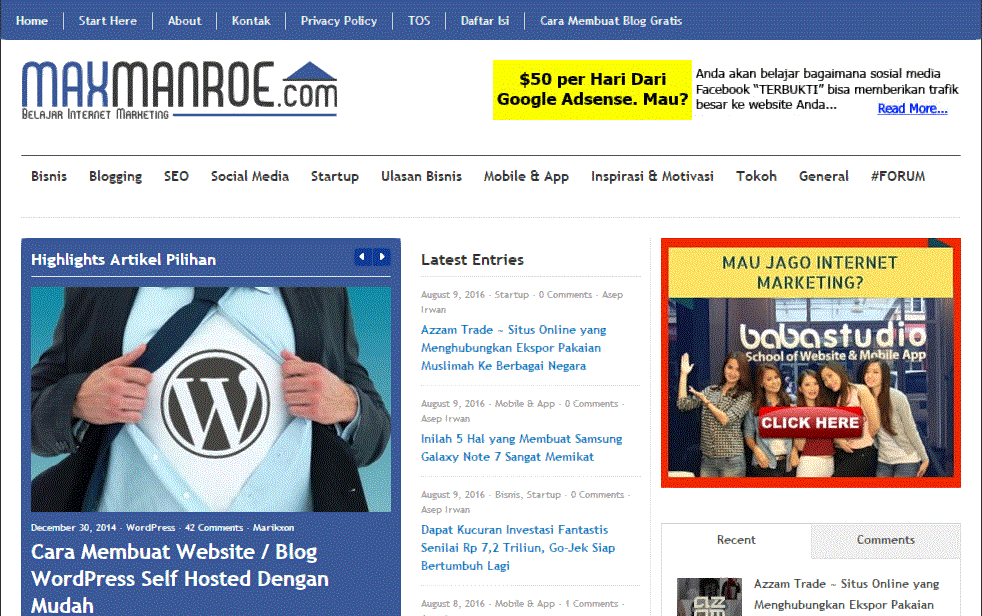This screenshot has width=982, height=616.
Task: Open the Mobile & App category
Action: pos(526,177)
